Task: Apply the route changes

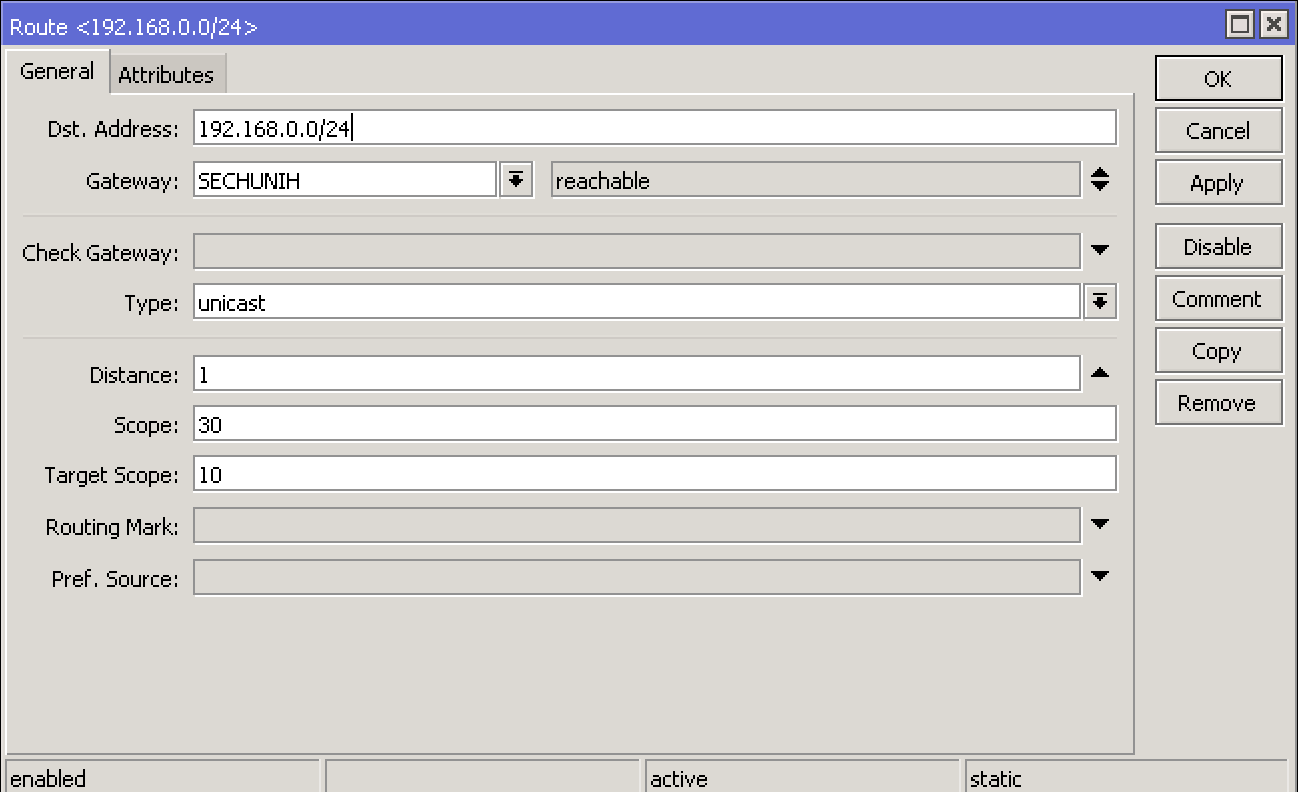Action: point(1218,183)
